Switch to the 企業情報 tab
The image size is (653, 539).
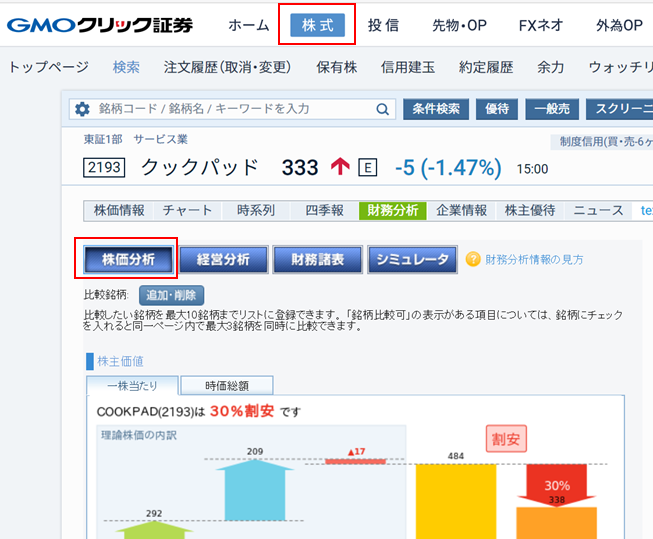tap(461, 210)
